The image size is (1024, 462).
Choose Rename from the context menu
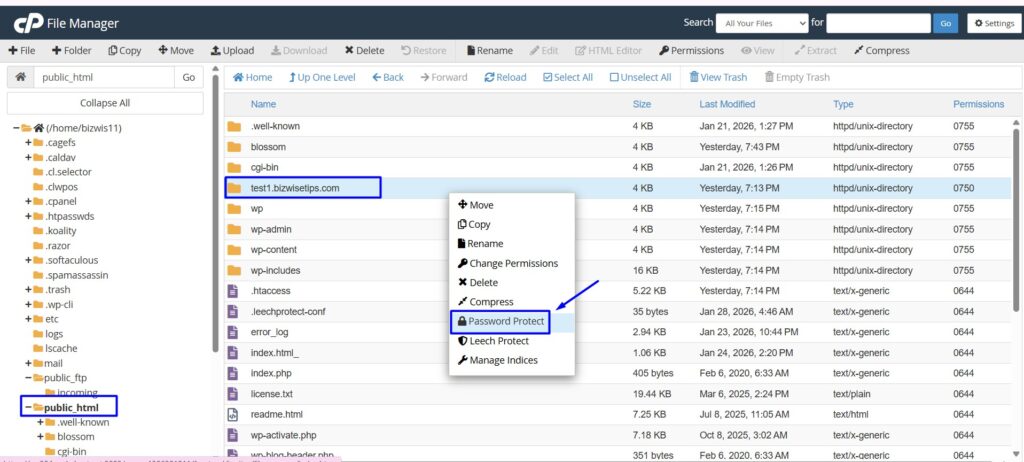point(512,244)
